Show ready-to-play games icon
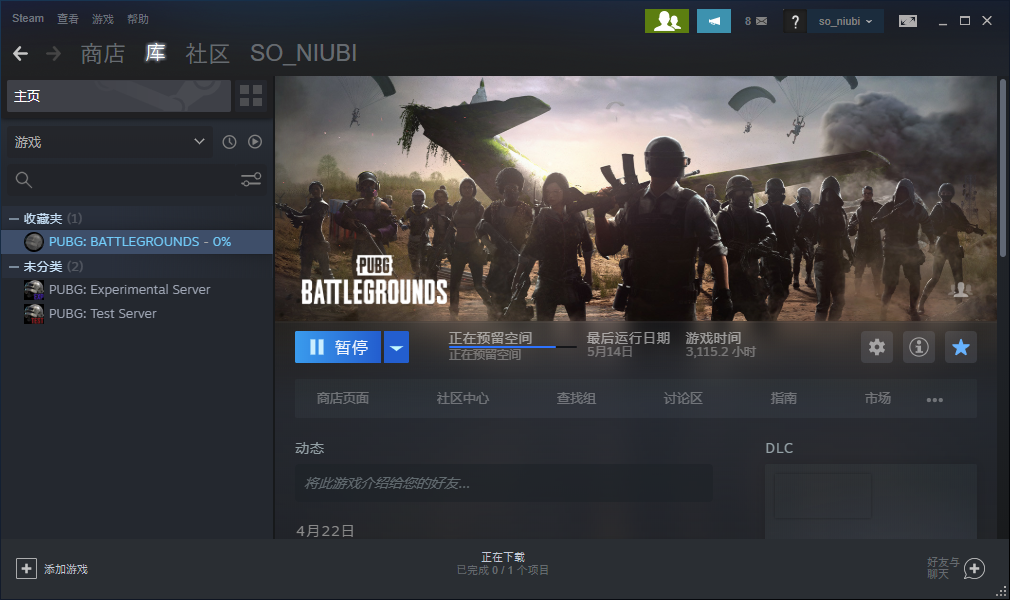 [x=255, y=142]
